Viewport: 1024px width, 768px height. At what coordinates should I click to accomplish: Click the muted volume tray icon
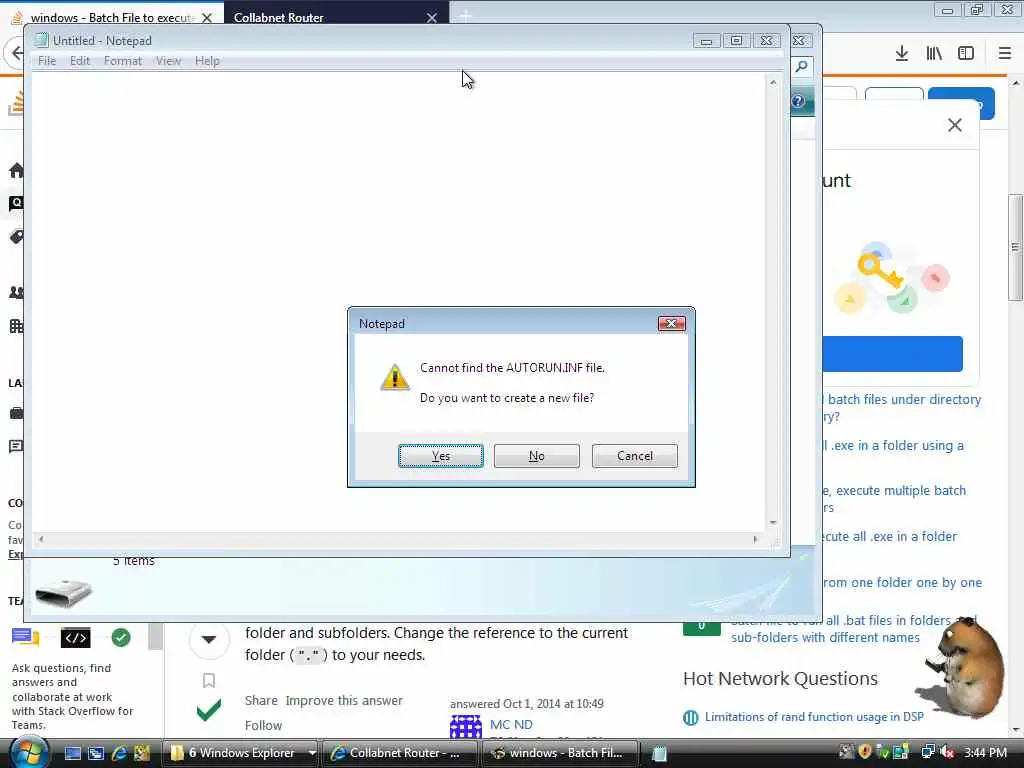[x=948, y=752]
